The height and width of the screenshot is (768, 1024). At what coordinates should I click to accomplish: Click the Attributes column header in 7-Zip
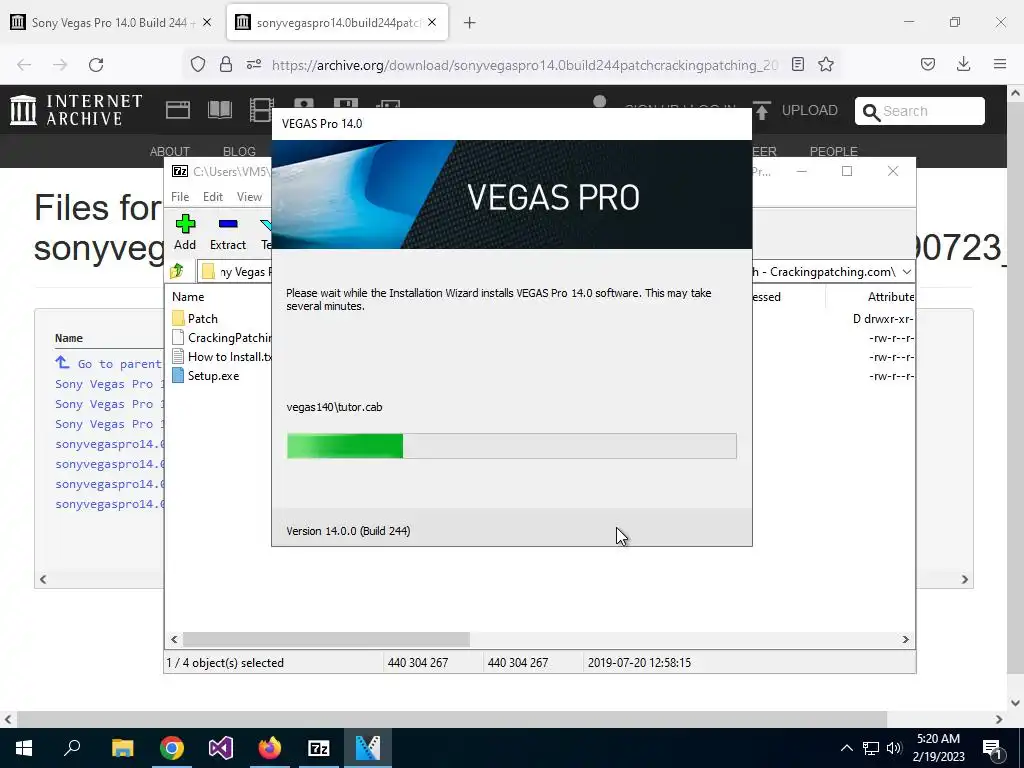[890, 296]
